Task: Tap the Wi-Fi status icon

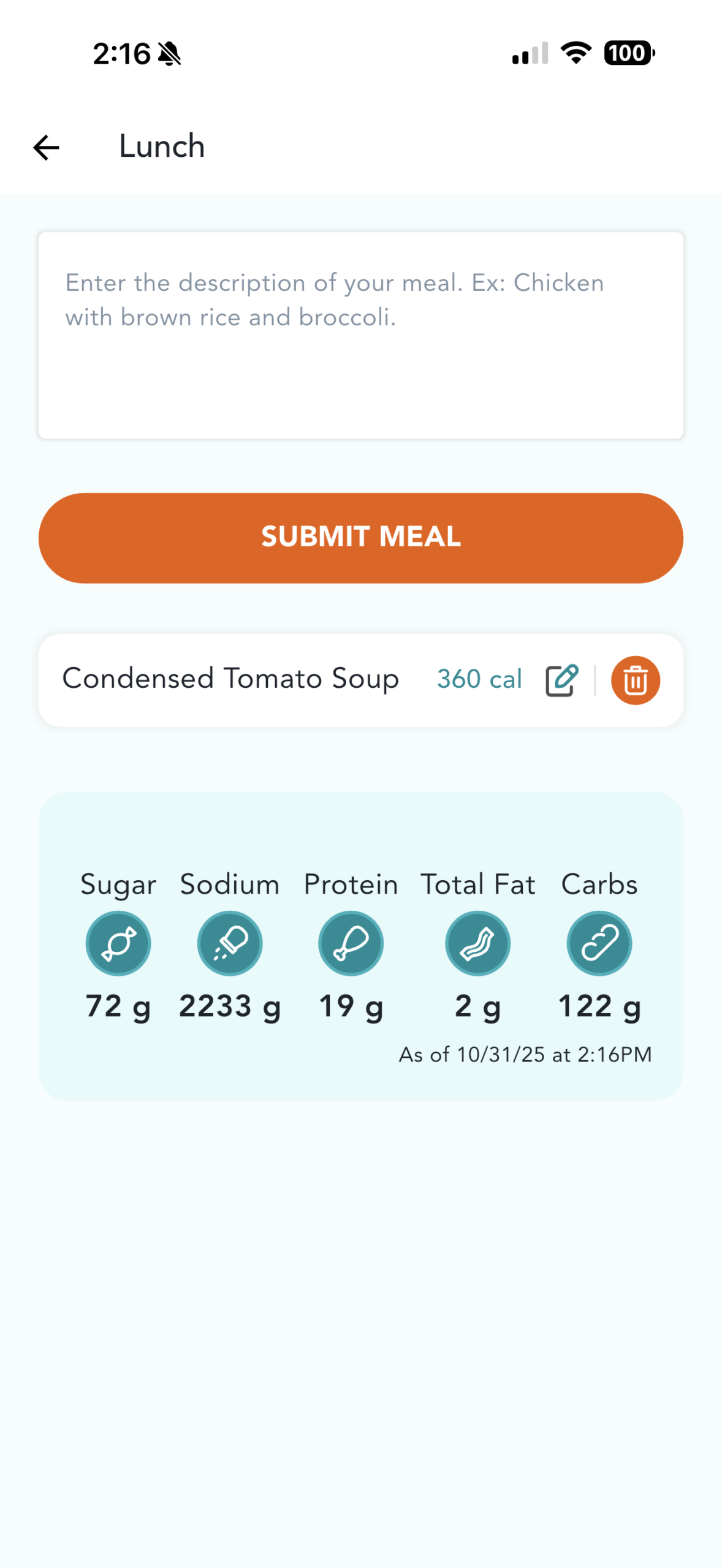Action: point(576,53)
